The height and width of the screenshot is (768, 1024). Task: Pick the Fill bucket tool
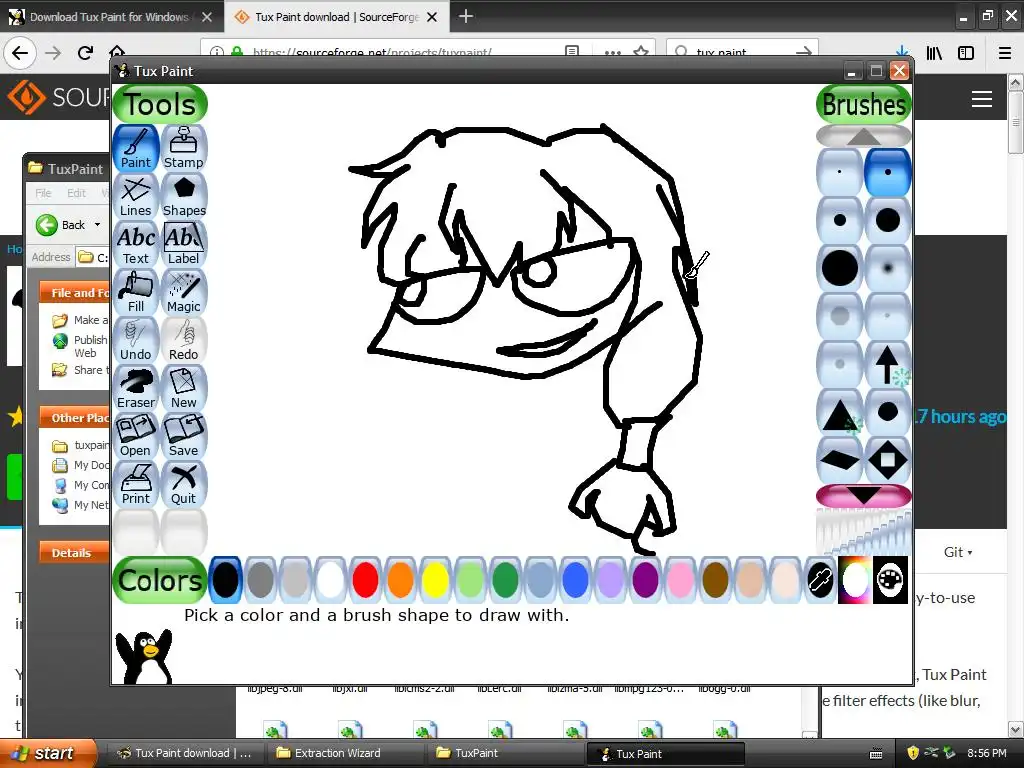point(136,293)
